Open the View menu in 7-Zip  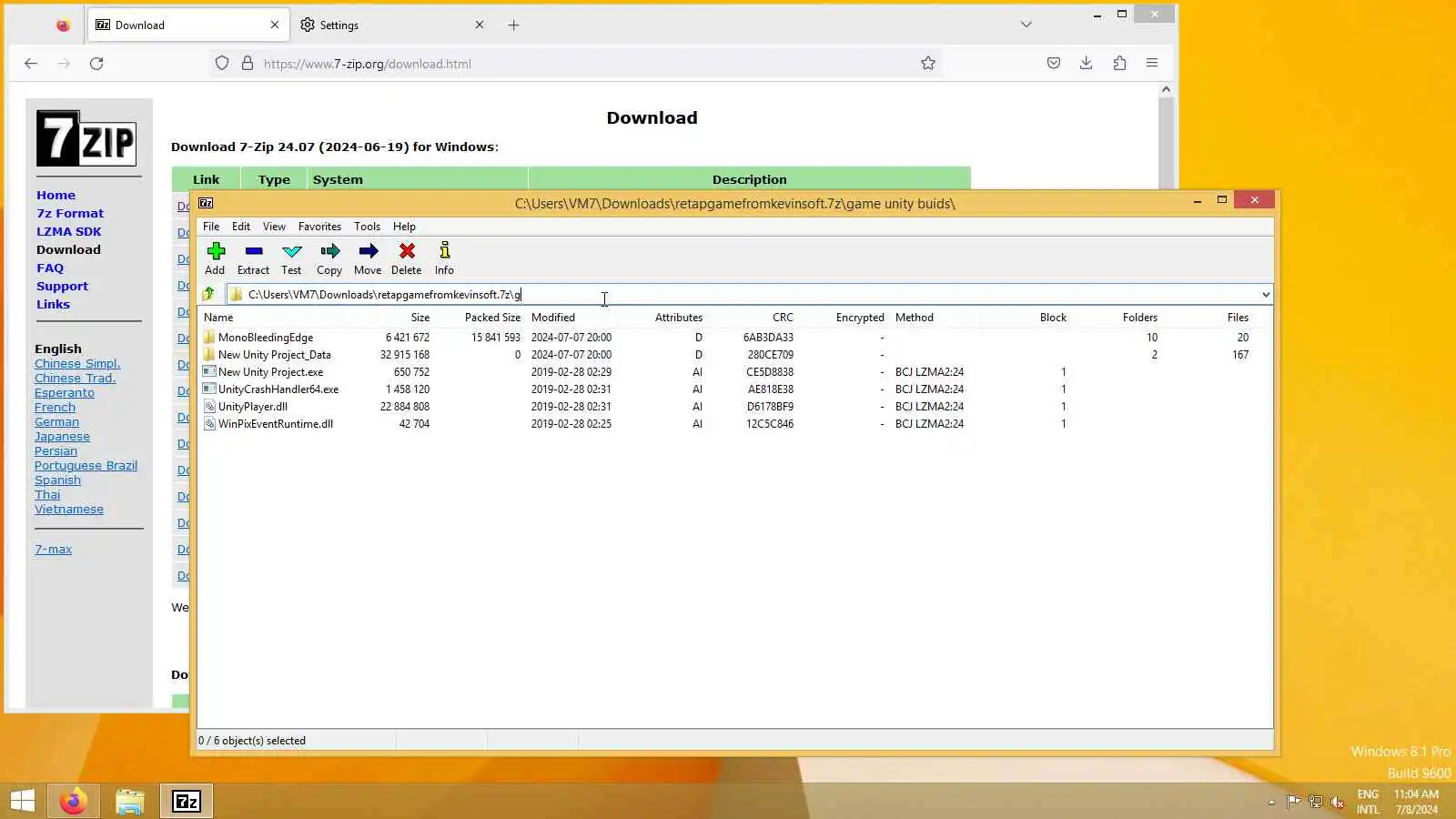274,227
